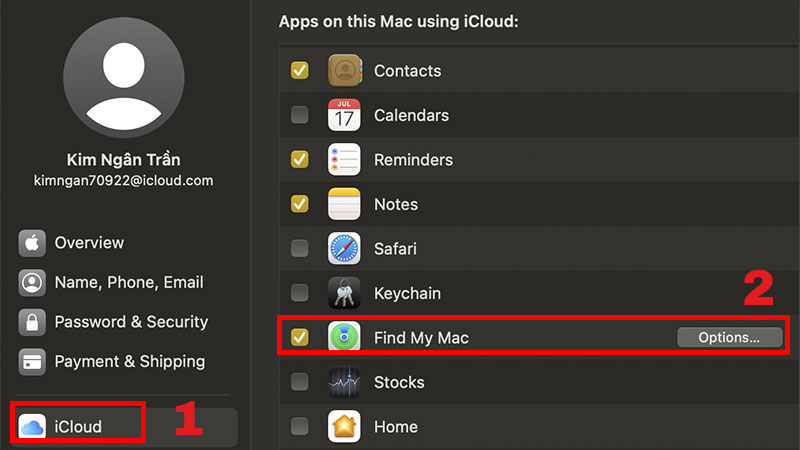Image resolution: width=800 pixels, height=450 pixels.
Task: Disable the Find My Mac checkbox
Action: pos(299,338)
